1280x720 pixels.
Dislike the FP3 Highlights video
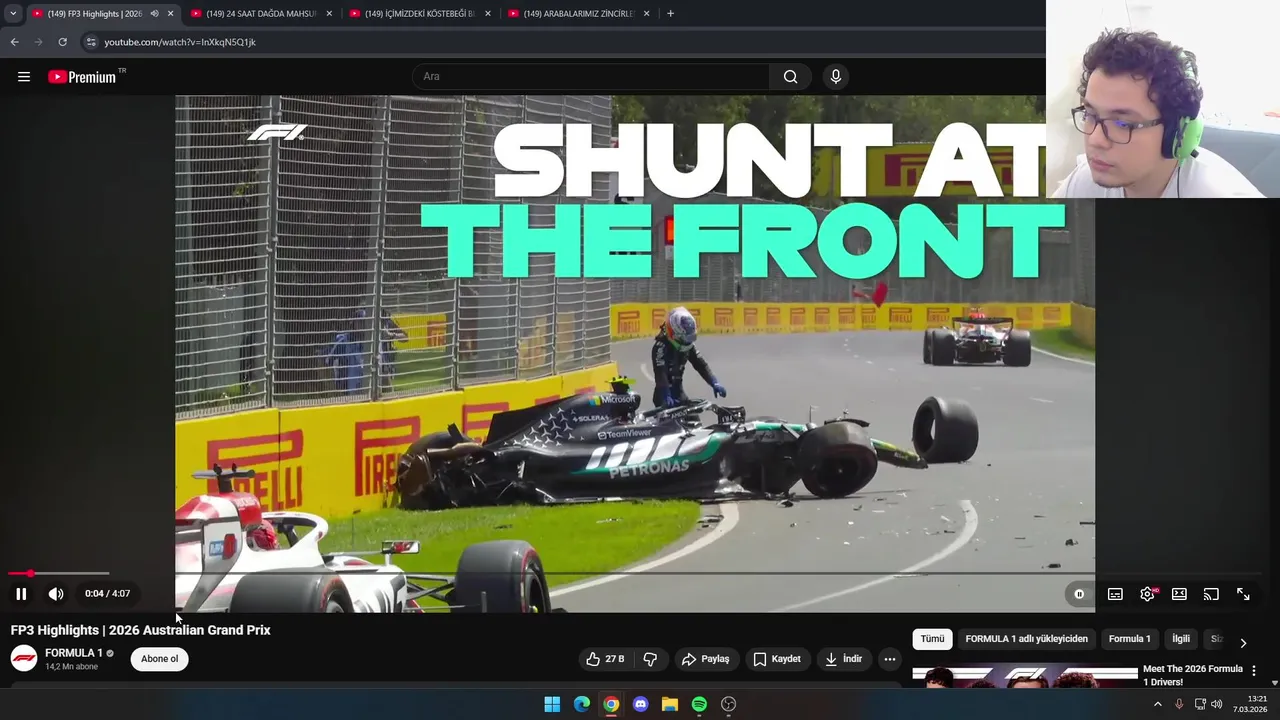pyautogui.click(x=650, y=659)
